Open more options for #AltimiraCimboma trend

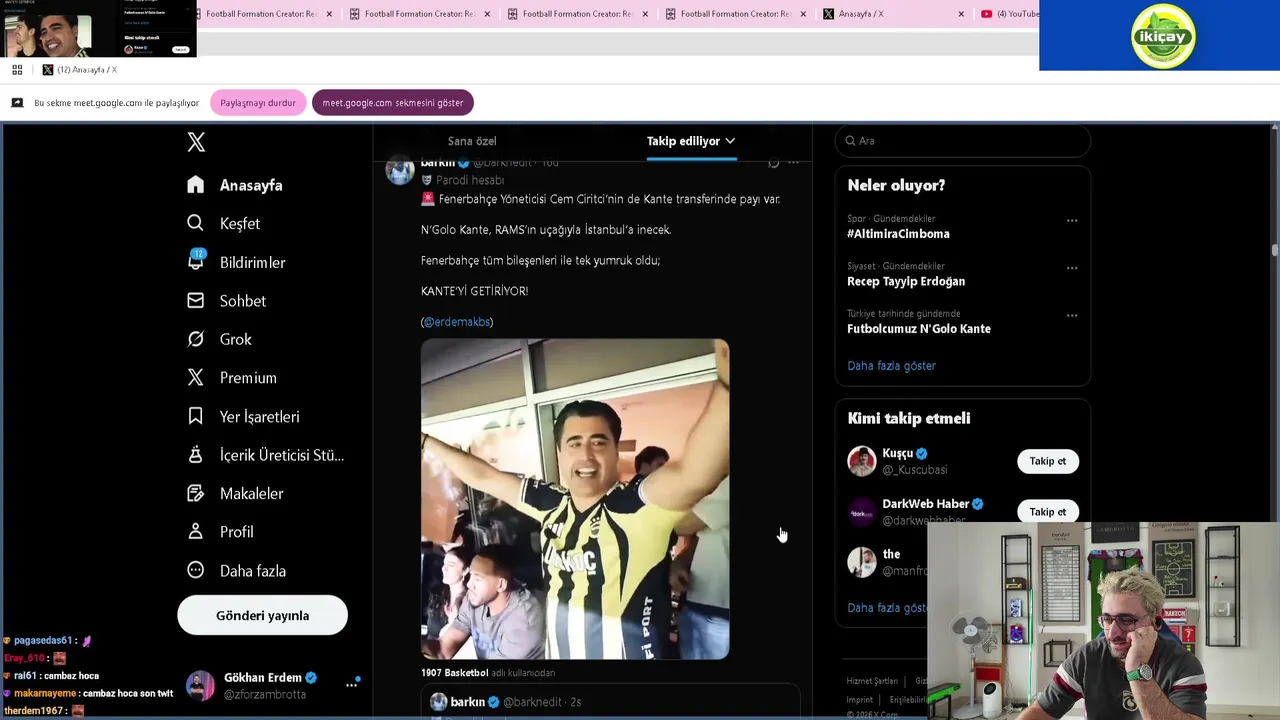coord(1072,220)
